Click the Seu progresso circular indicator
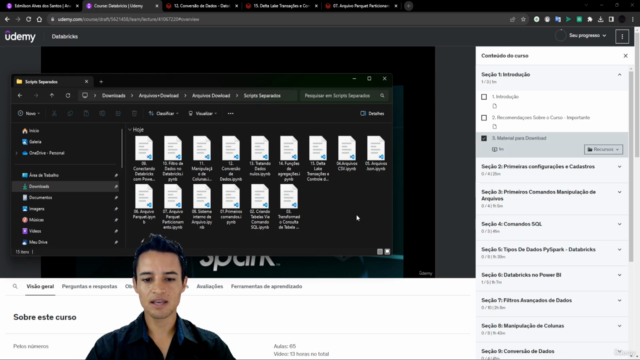 (x=560, y=36)
